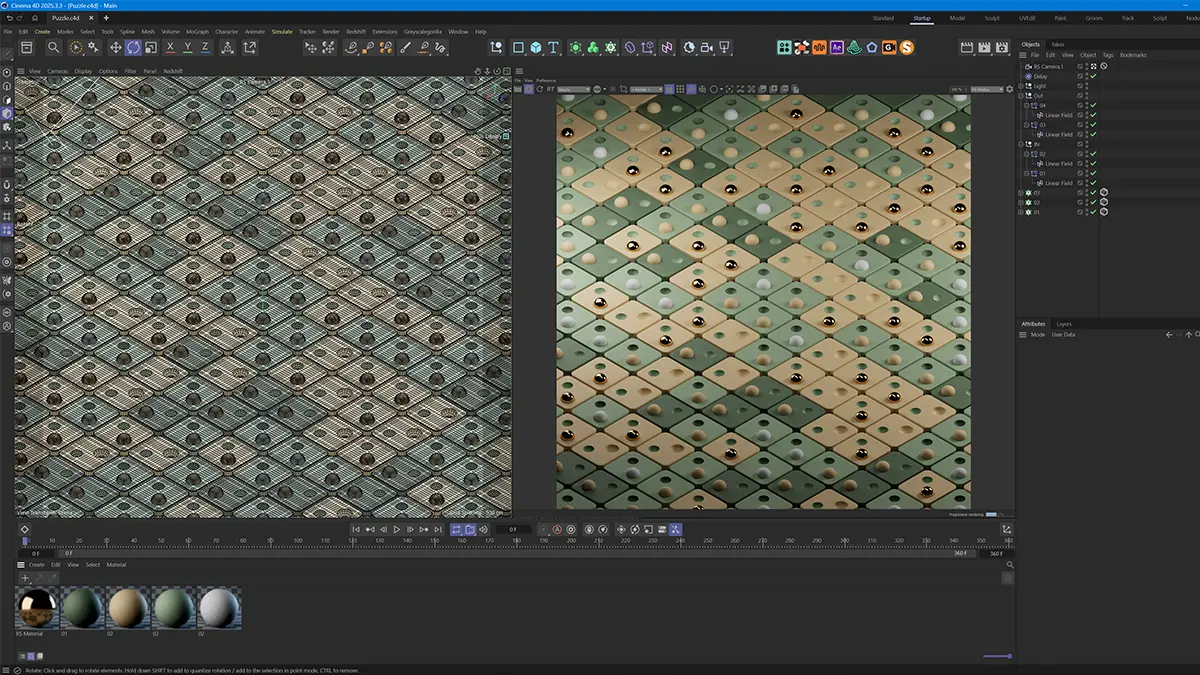Switch to the Sculpt layout tab
1200x675 pixels.
(x=992, y=18)
